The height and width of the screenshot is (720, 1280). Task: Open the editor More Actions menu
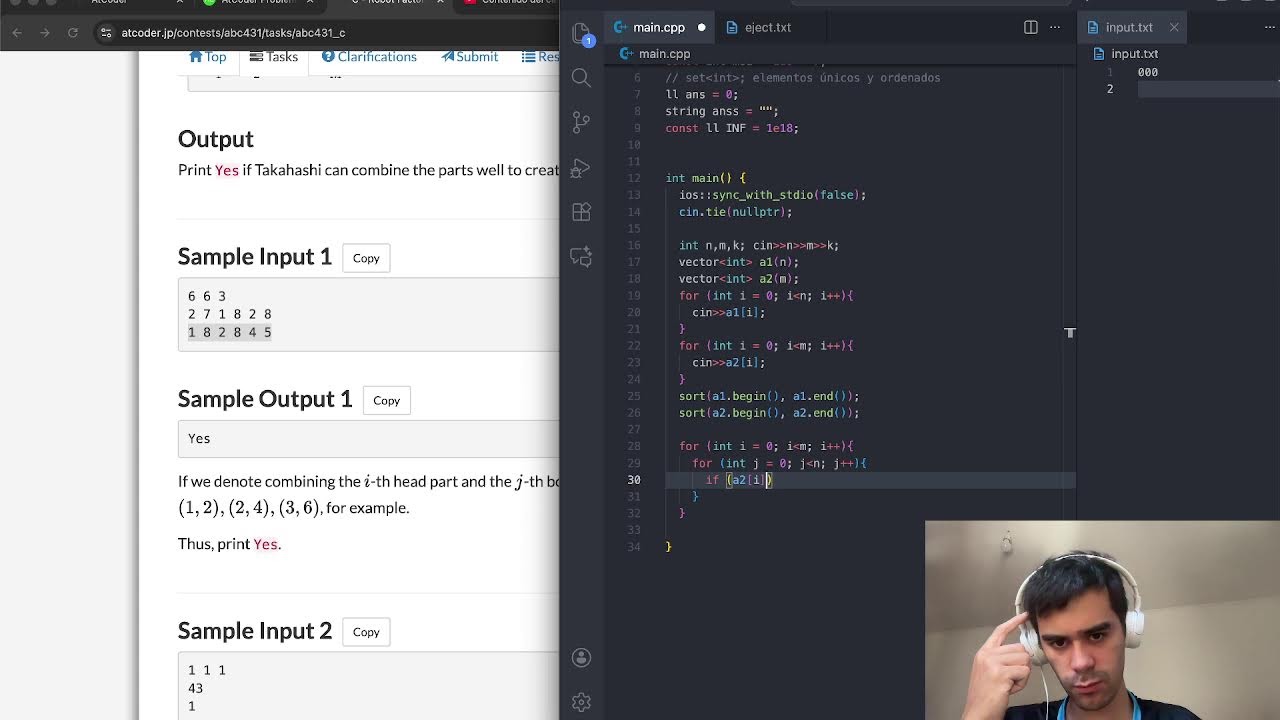[1055, 27]
